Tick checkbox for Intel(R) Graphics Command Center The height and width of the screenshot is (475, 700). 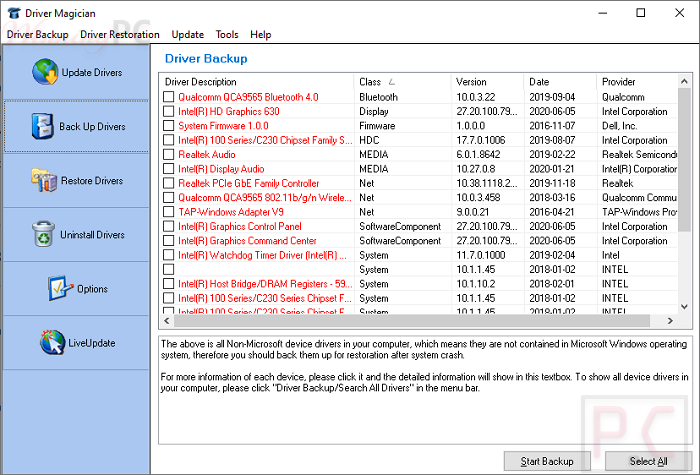168,241
